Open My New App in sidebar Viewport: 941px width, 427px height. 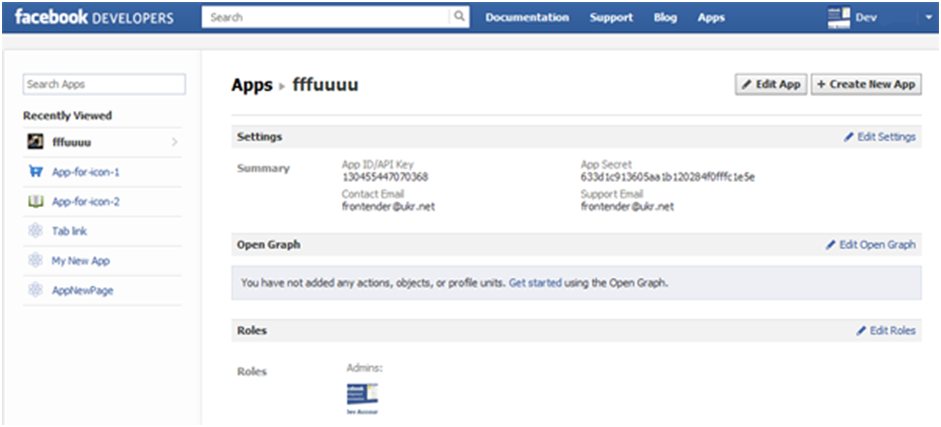(x=80, y=261)
